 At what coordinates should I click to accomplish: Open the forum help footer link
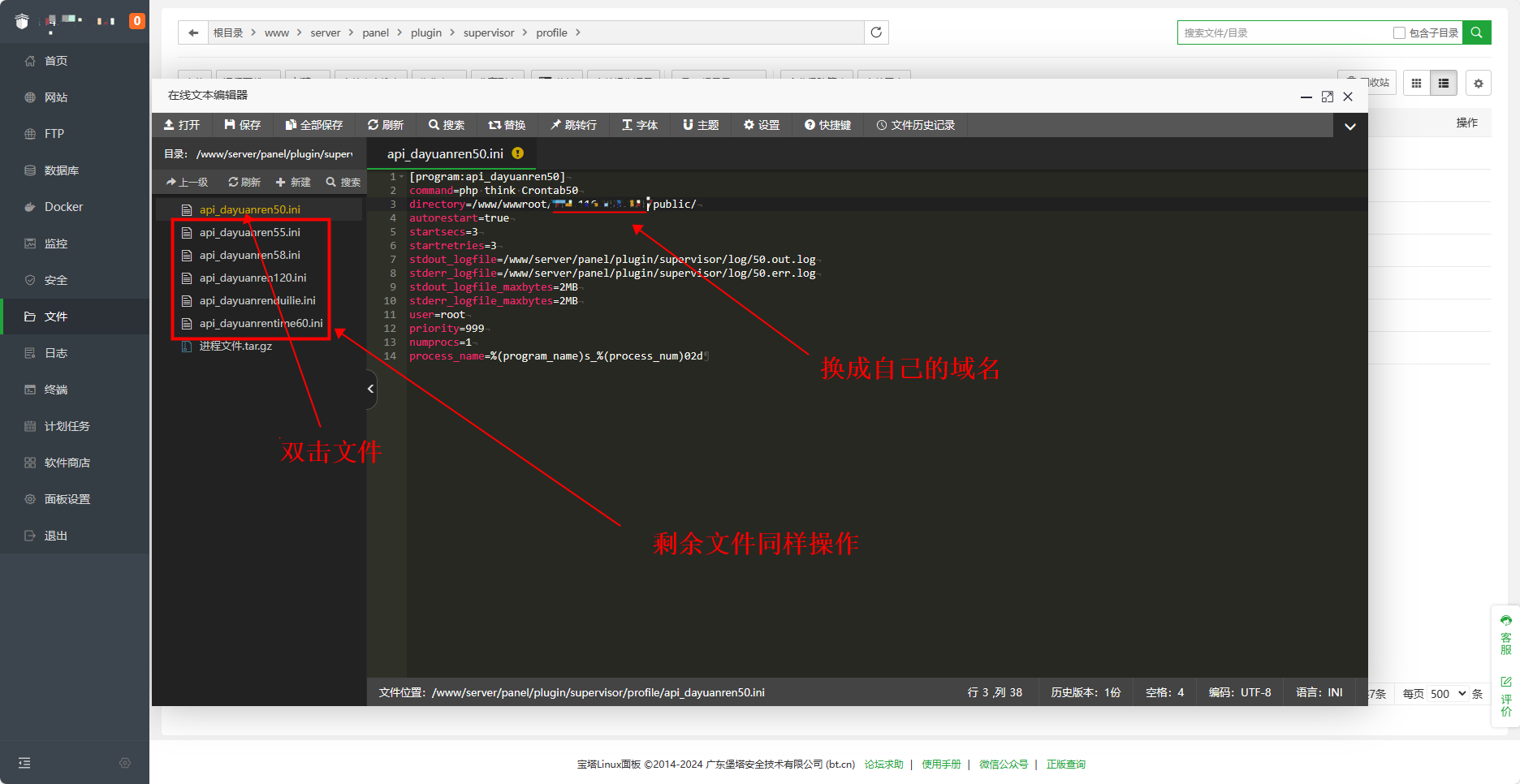pos(883,765)
